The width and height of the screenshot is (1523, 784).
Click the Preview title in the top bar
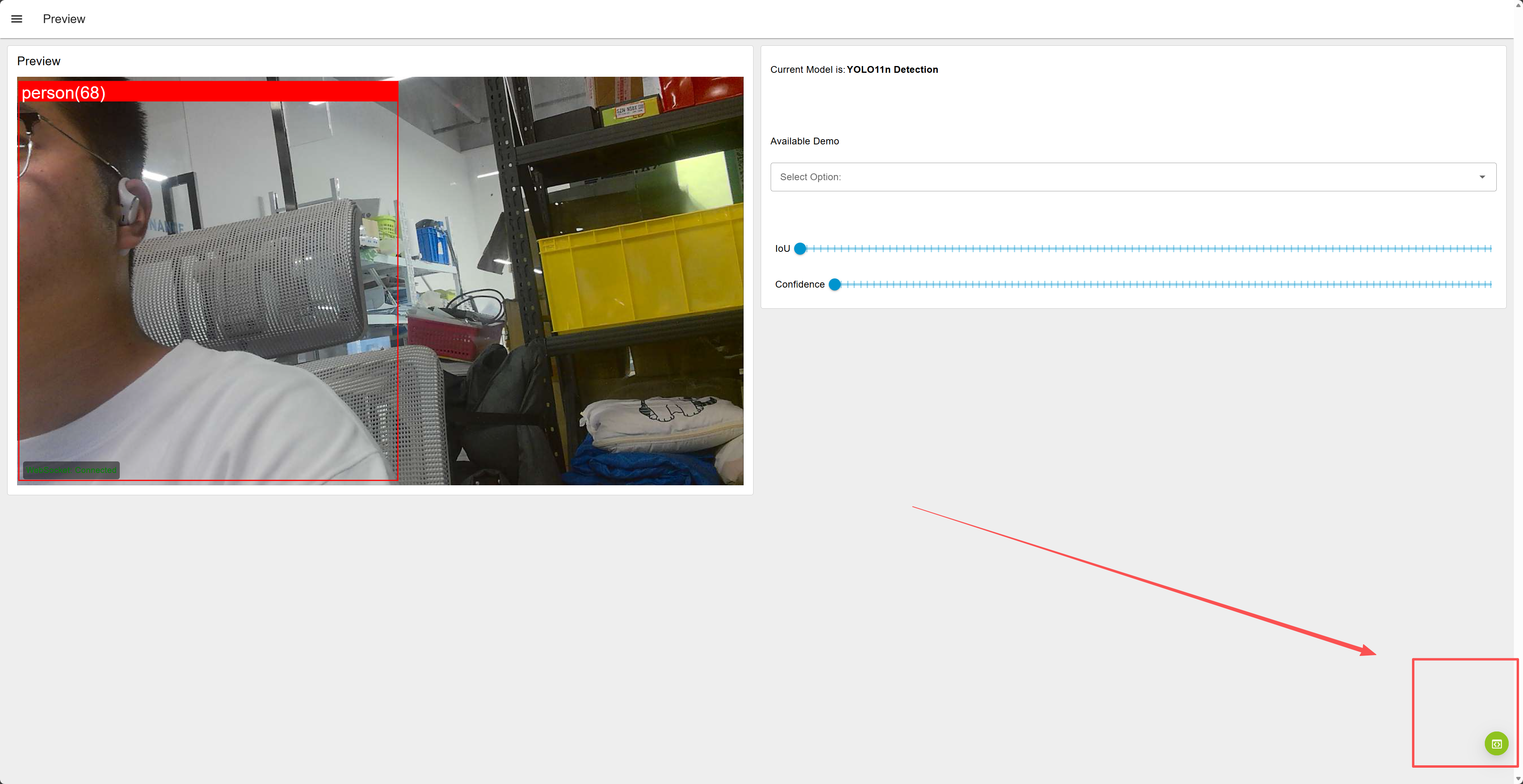64,19
